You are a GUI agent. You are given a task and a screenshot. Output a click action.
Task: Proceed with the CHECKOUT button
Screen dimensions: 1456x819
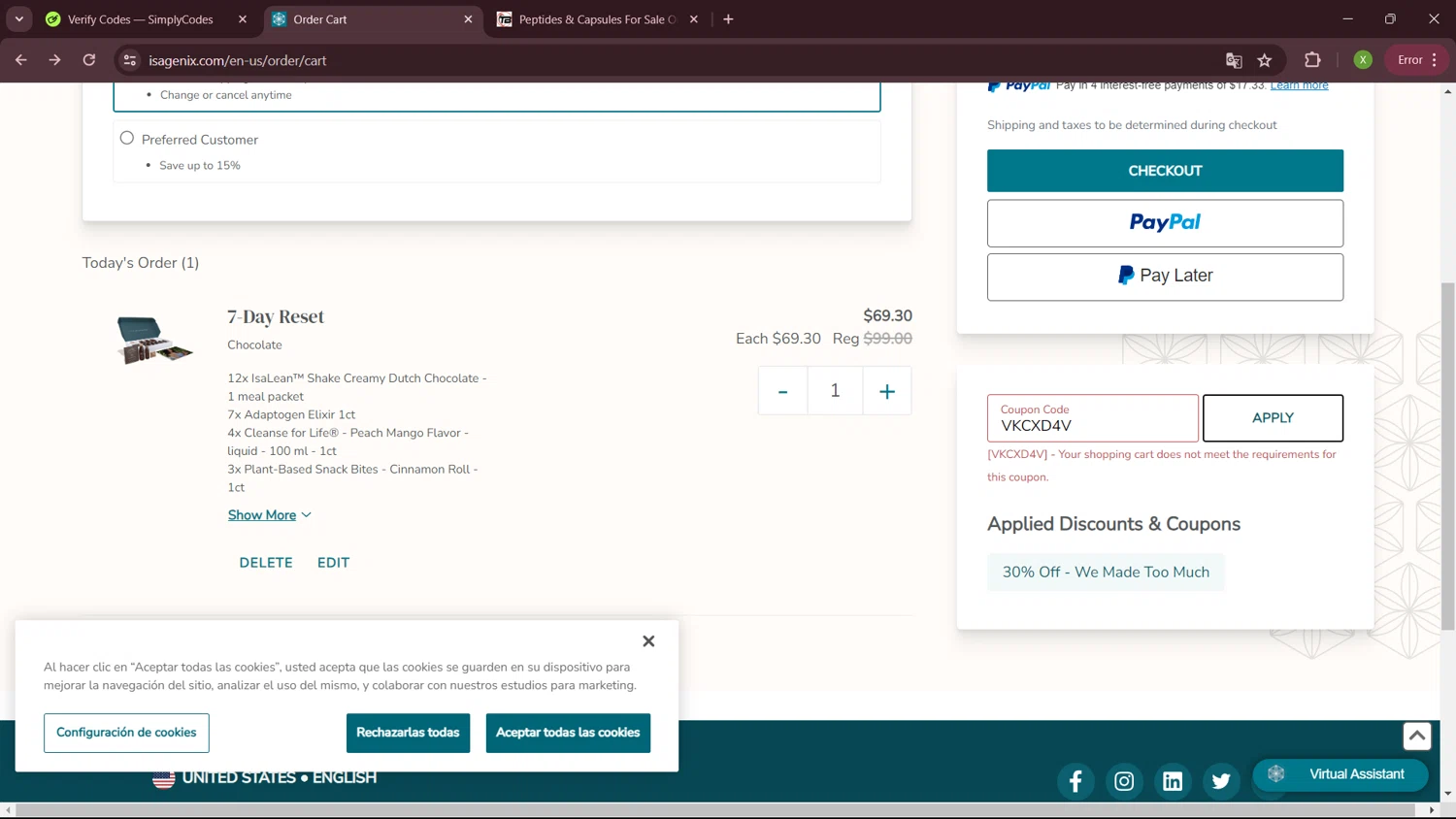point(1165,171)
